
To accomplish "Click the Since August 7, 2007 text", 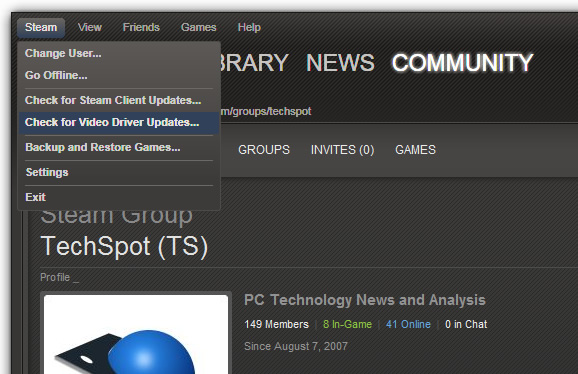I will click(296, 346).
